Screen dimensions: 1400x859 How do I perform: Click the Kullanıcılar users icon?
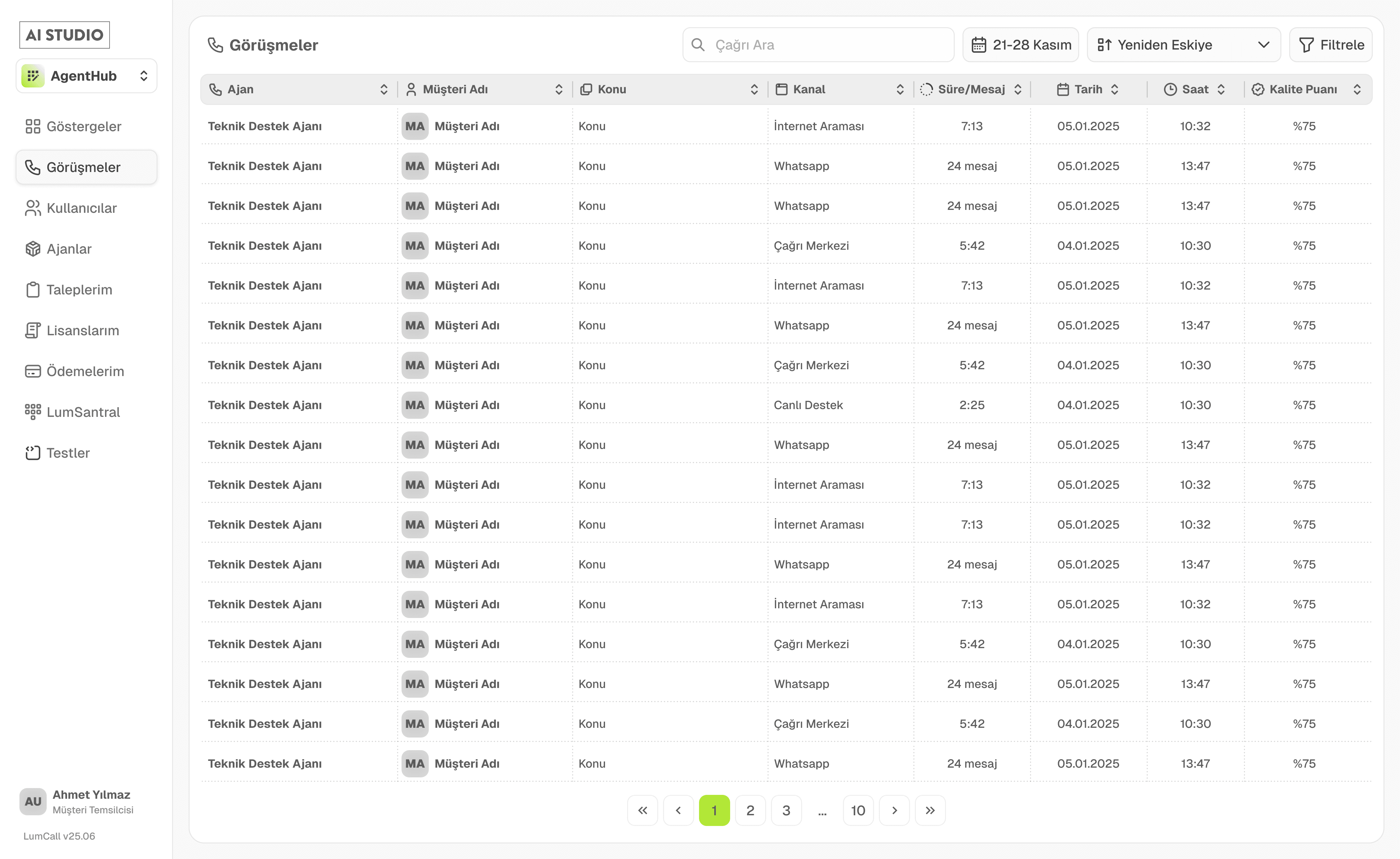[32, 208]
